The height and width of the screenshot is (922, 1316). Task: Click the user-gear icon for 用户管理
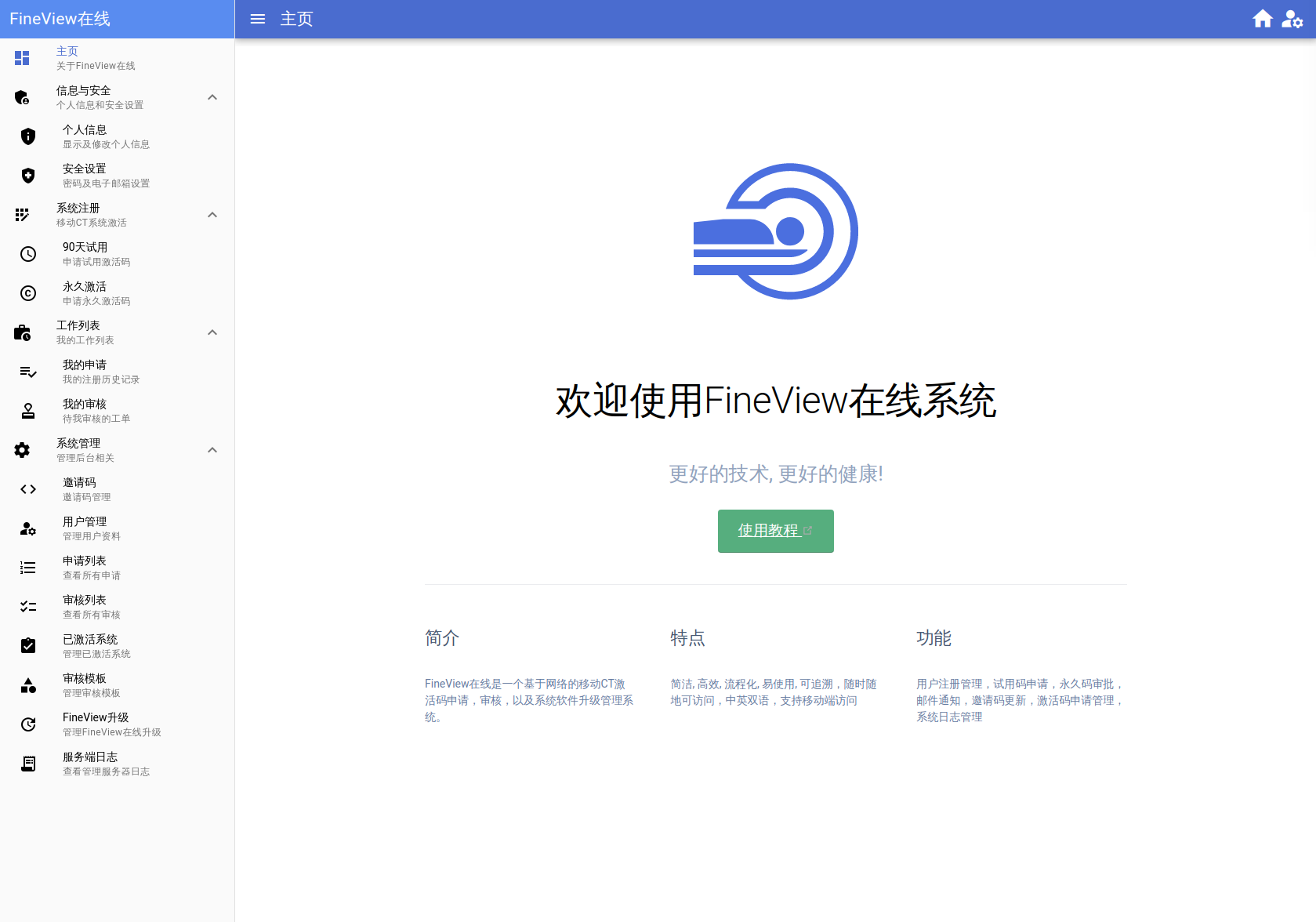click(28, 528)
